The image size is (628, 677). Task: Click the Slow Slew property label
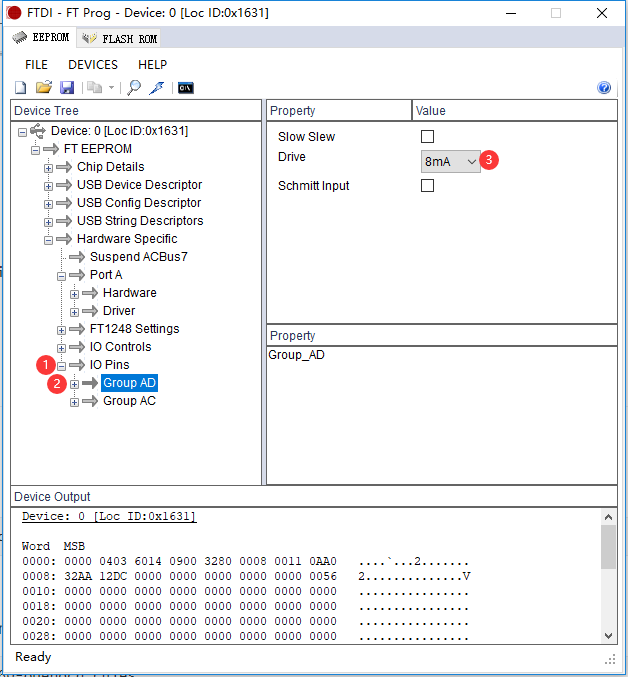(306, 137)
